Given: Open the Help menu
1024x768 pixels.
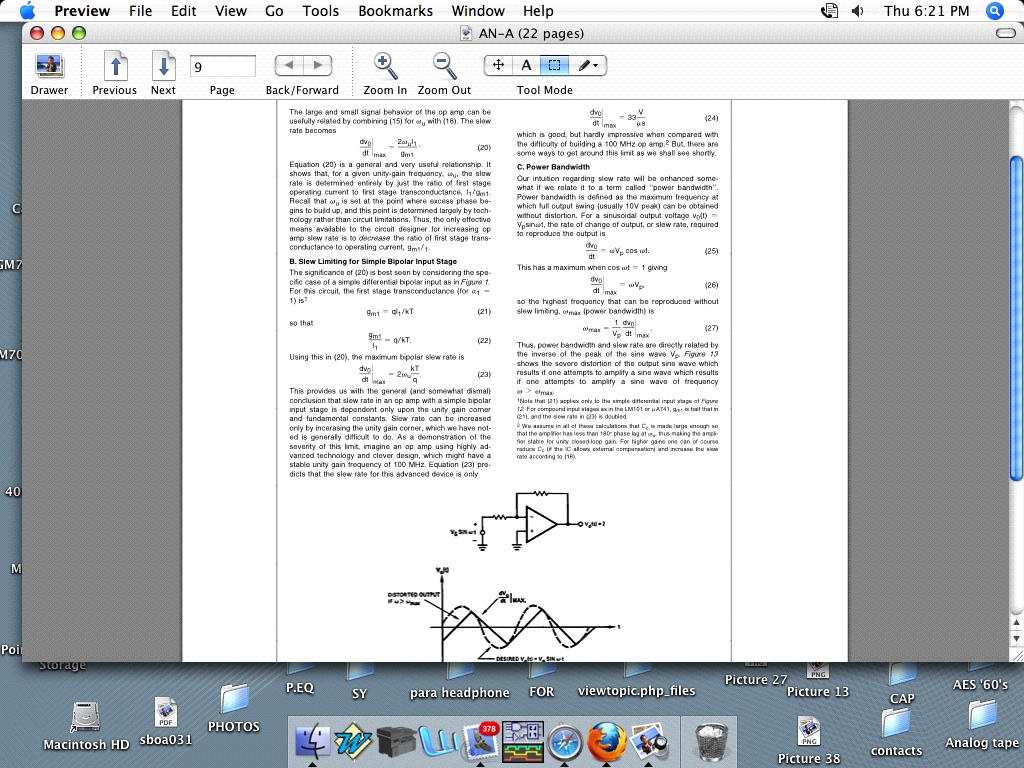Looking at the screenshot, I should click(538, 10).
